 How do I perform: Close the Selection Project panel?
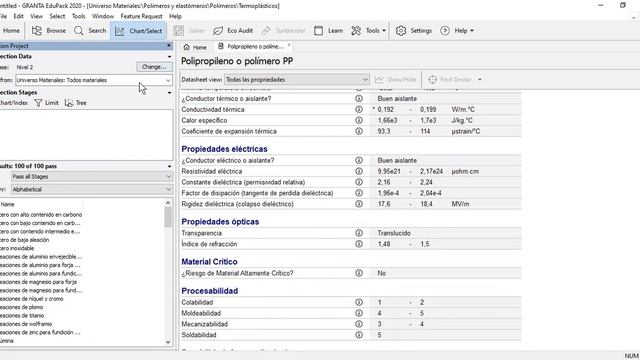coord(169,45)
